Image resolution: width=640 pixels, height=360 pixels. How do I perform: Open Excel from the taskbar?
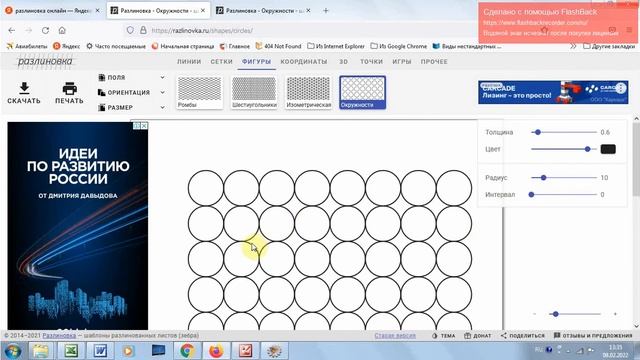(71, 351)
